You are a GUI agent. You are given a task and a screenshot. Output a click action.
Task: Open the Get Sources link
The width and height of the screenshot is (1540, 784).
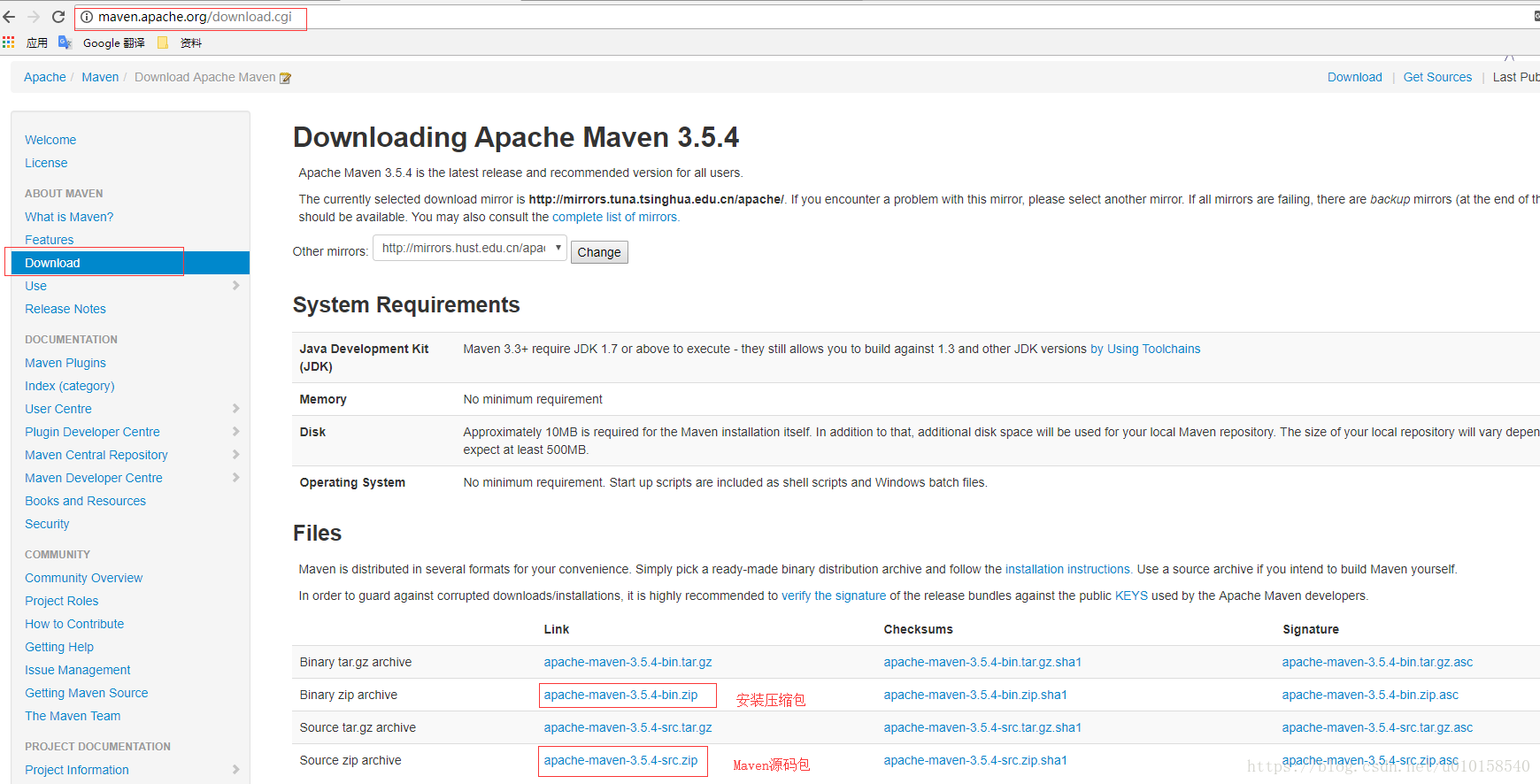click(x=1437, y=77)
